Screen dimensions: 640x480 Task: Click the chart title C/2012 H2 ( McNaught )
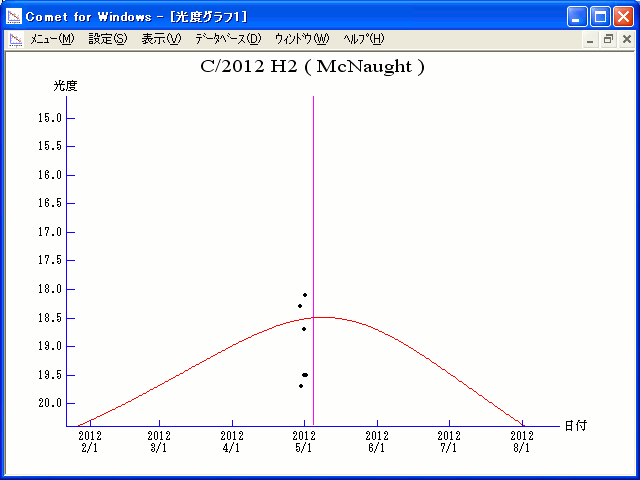313,66
